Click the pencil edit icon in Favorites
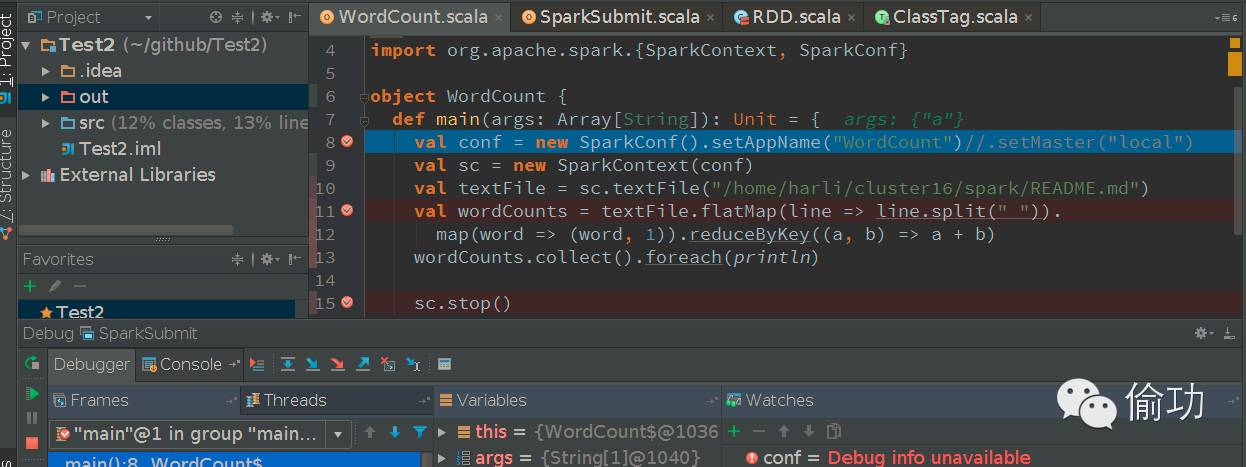 [x=55, y=286]
